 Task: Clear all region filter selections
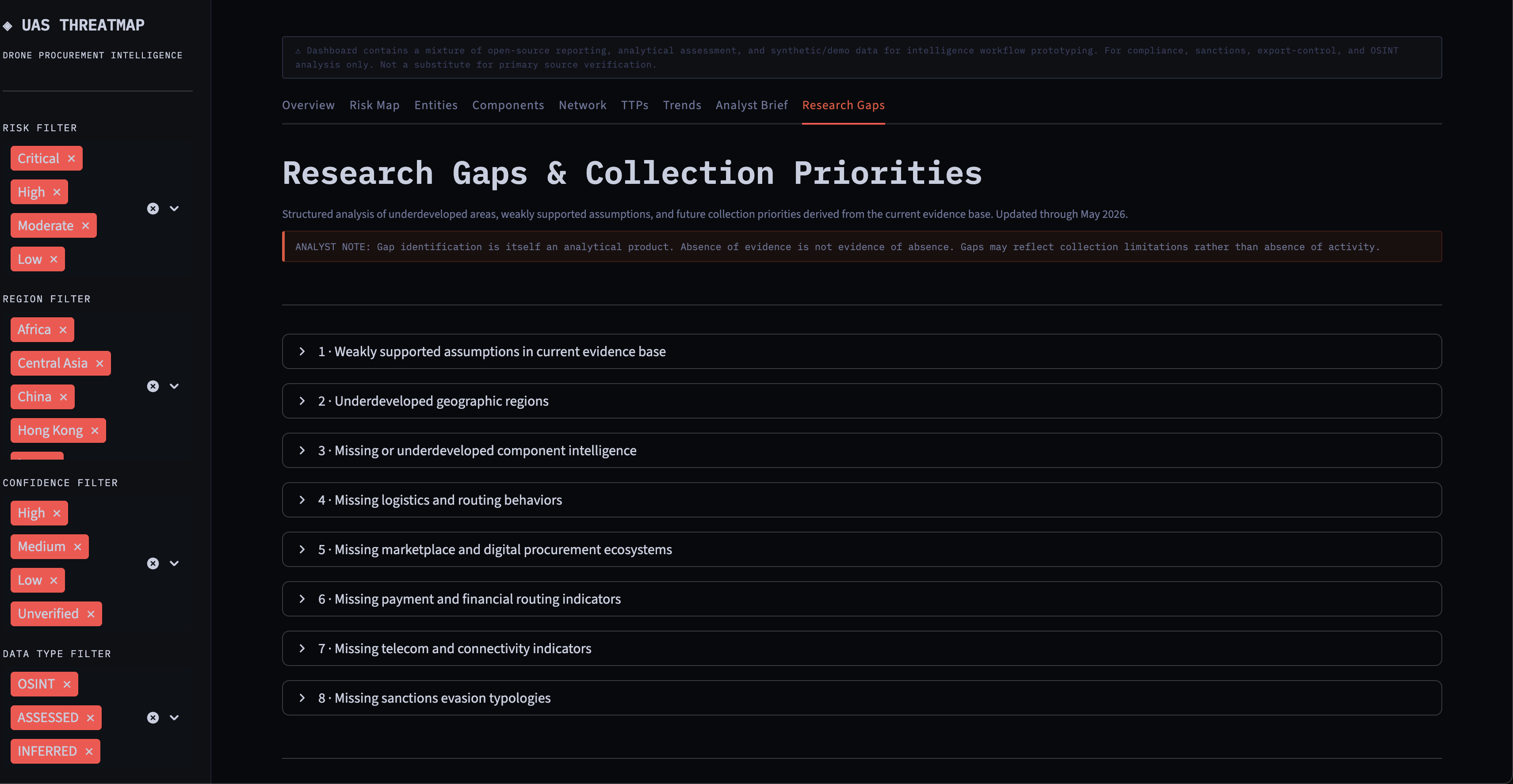pyautogui.click(x=153, y=386)
